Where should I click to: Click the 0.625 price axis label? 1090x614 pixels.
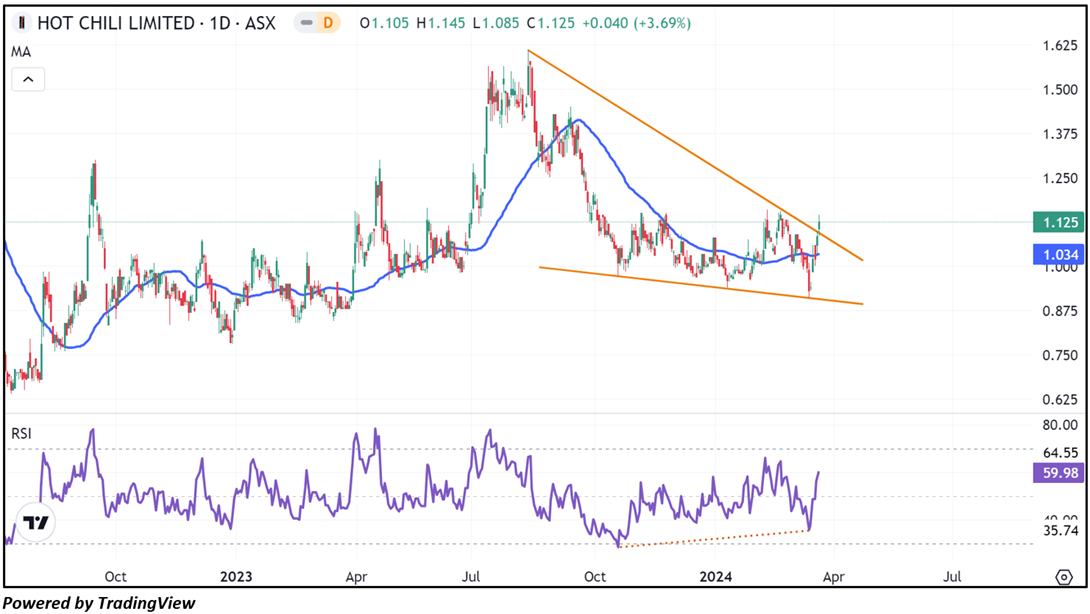click(x=1060, y=400)
